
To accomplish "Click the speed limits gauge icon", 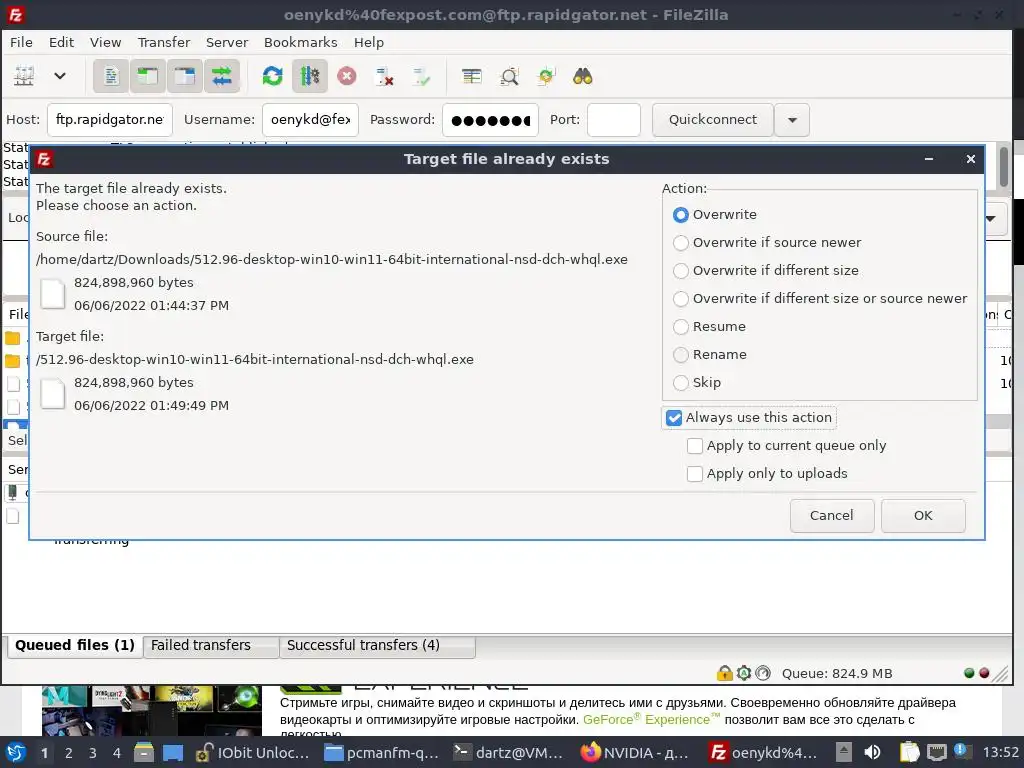I will click(763, 673).
